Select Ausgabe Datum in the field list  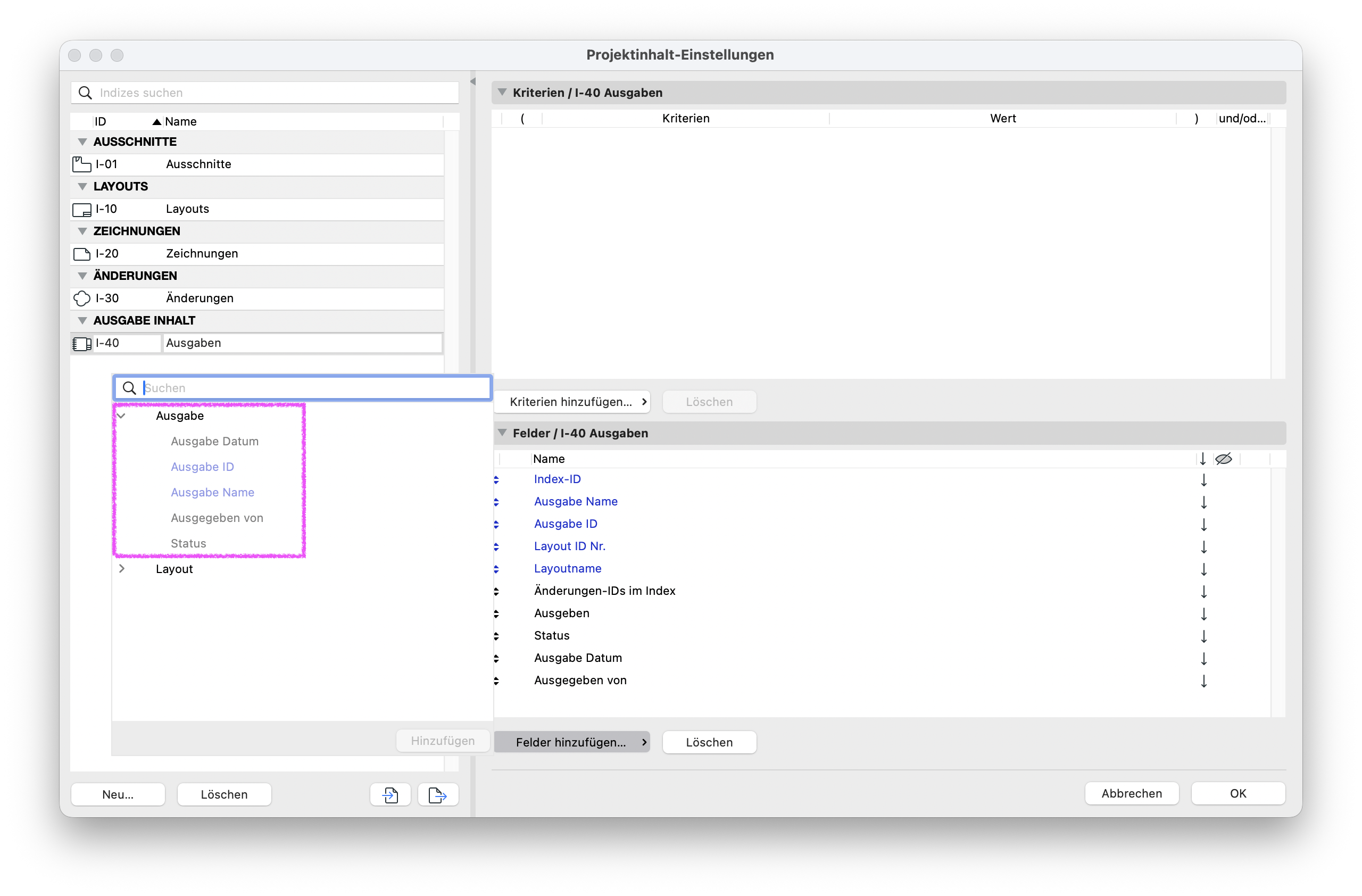point(578,658)
